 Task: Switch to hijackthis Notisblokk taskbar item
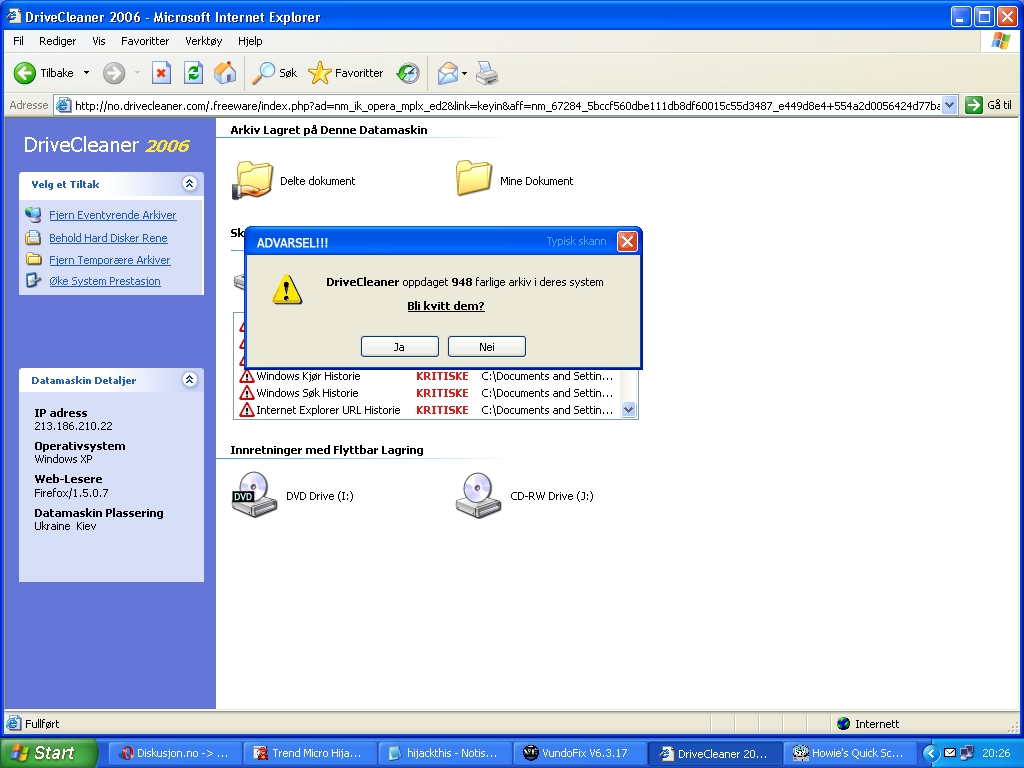(444, 753)
